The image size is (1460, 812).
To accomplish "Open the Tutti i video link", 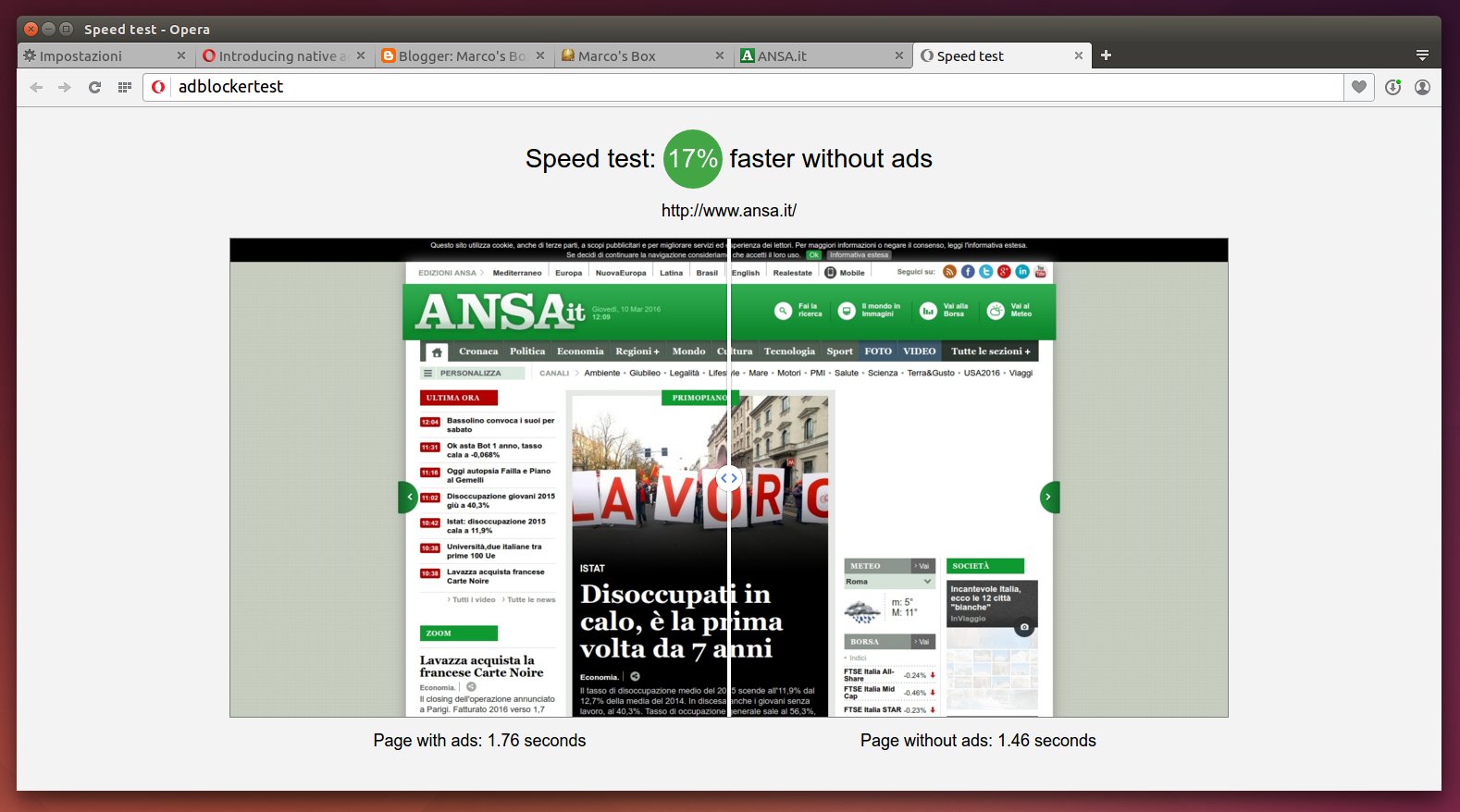I will coord(472,600).
